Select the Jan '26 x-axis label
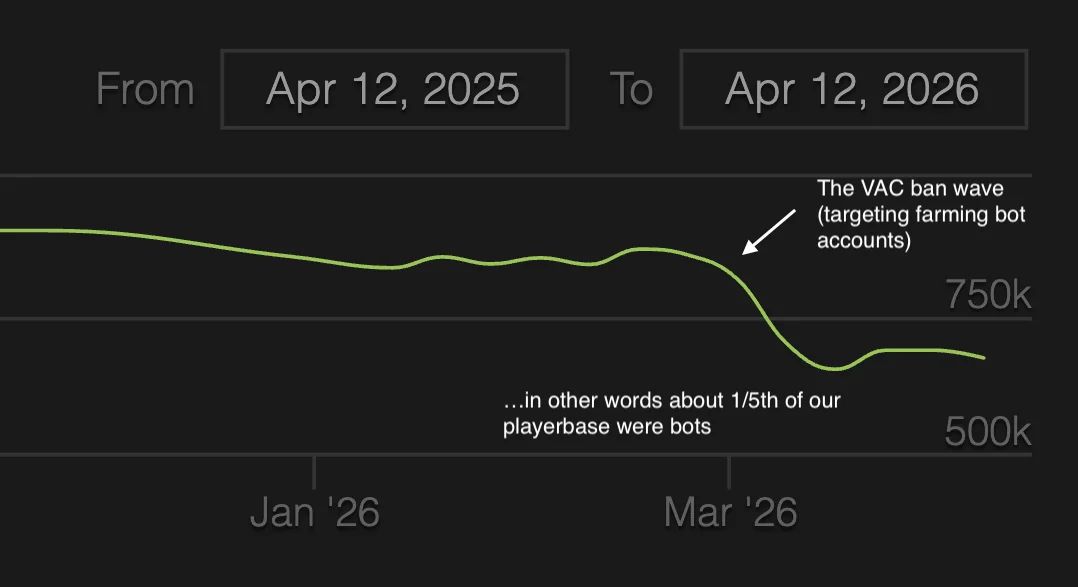 click(x=315, y=513)
